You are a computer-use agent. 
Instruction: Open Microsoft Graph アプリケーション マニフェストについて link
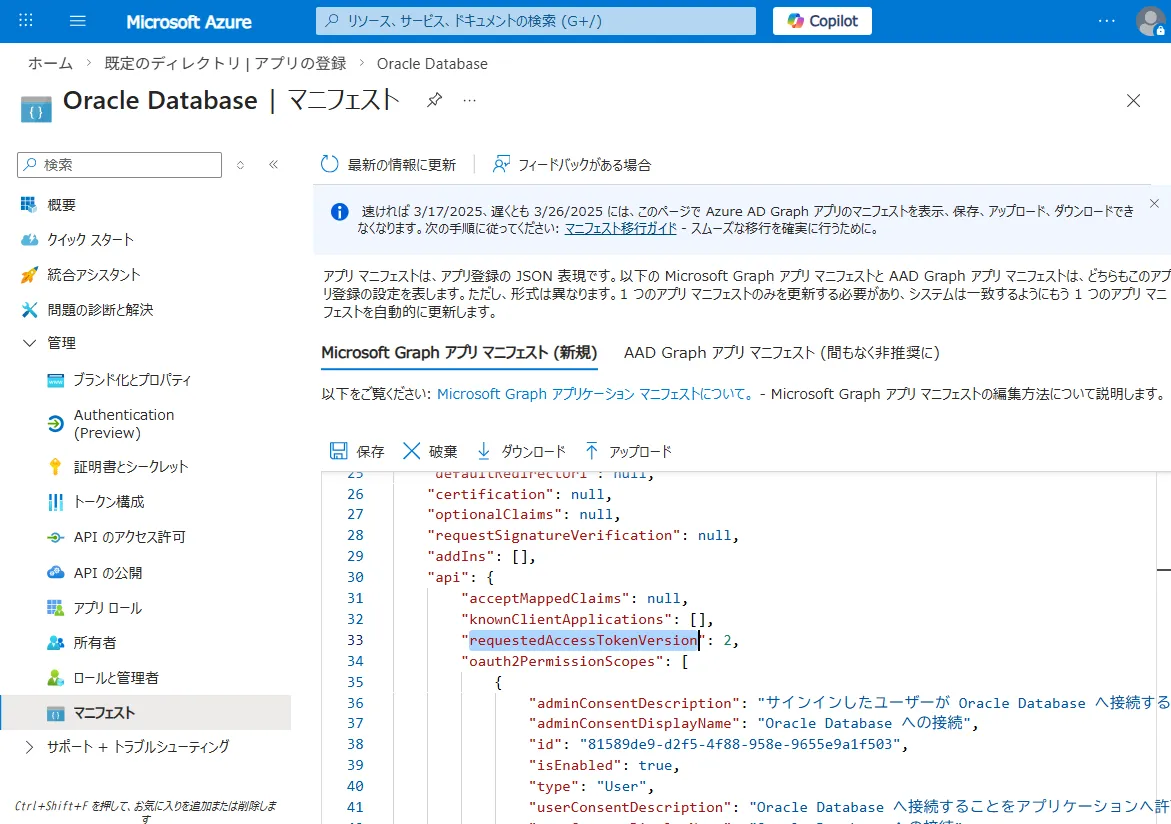pyautogui.click(x=595, y=394)
